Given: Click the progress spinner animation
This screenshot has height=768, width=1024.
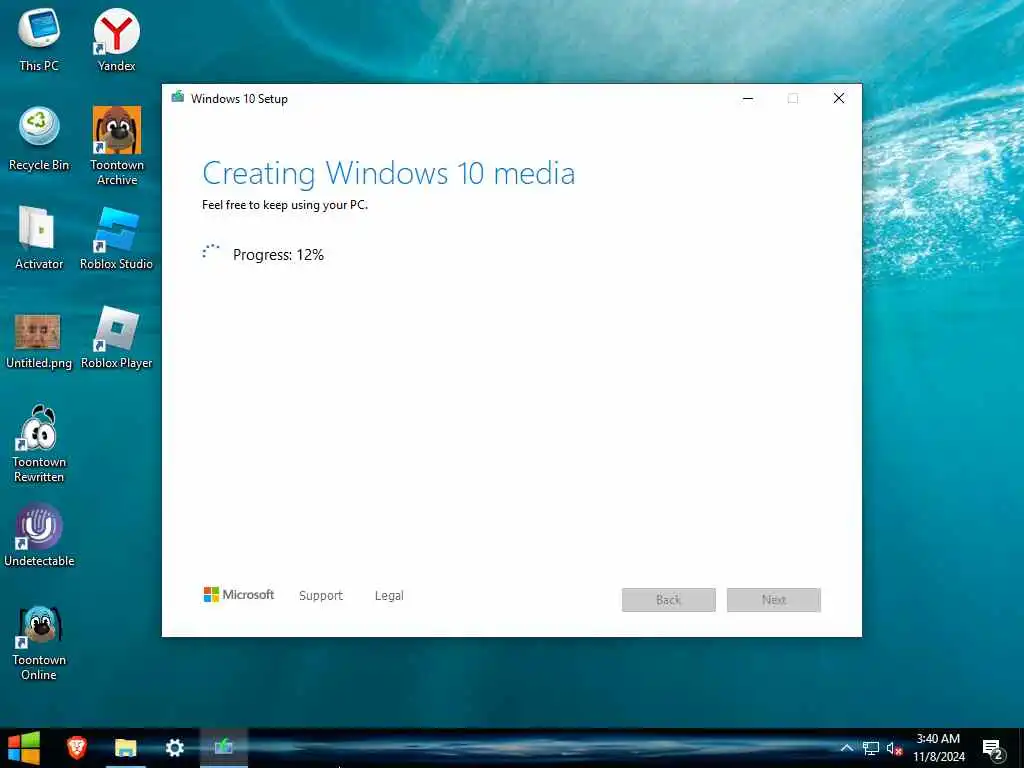Looking at the screenshot, I should (211, 252).
